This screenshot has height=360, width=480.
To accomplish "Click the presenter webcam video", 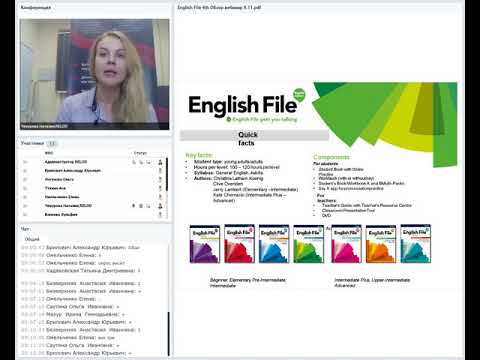I will [x=94, y=74].
